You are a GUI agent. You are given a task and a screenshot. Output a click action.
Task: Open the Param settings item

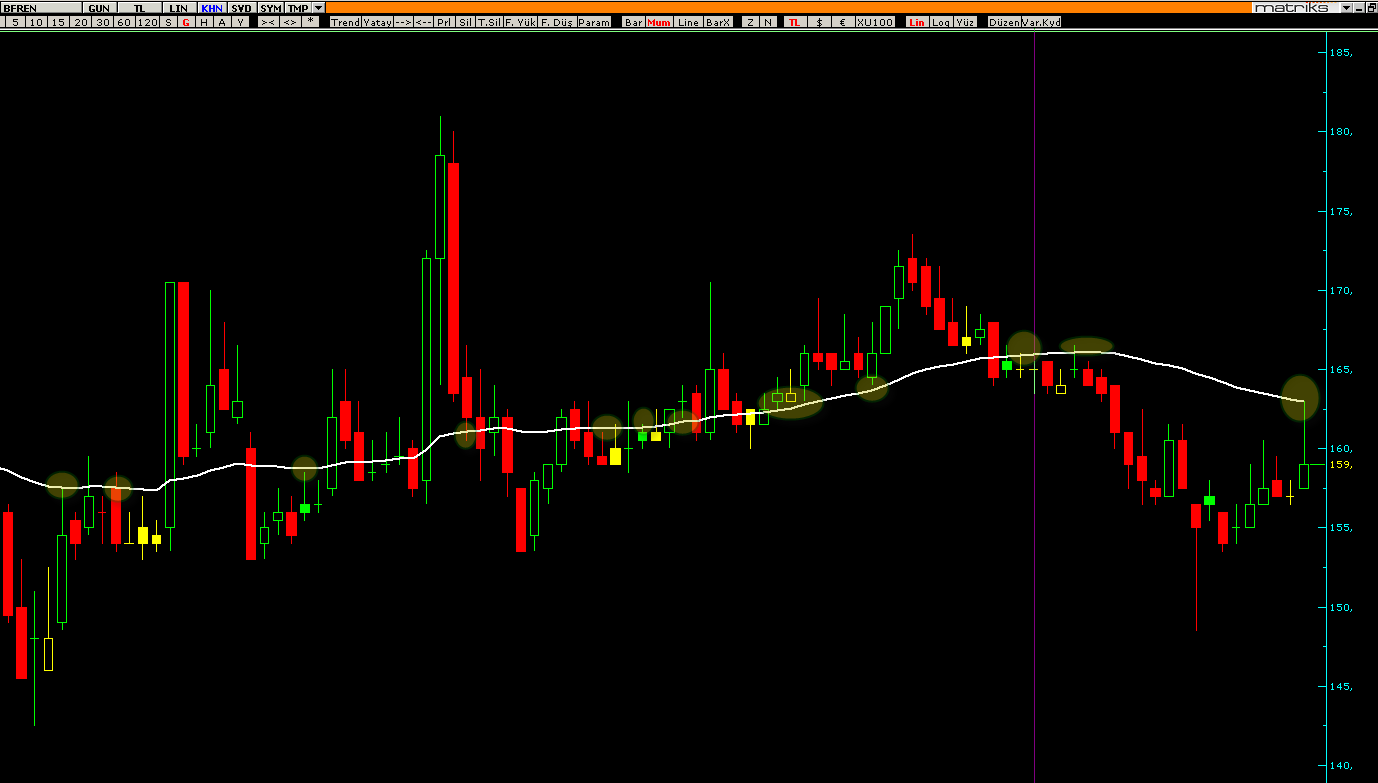pos(593,22)
